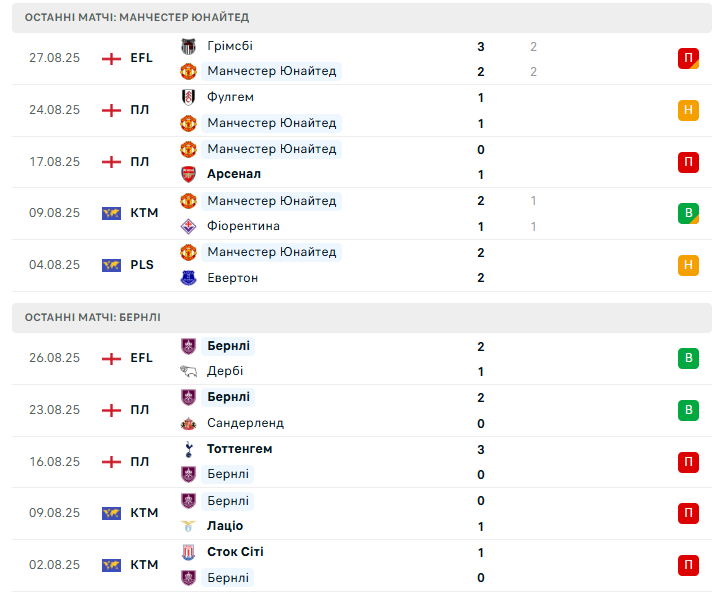Click England flag on 27.08.25 EFL match
721x595 pixels.
click(x=111, y=58)
